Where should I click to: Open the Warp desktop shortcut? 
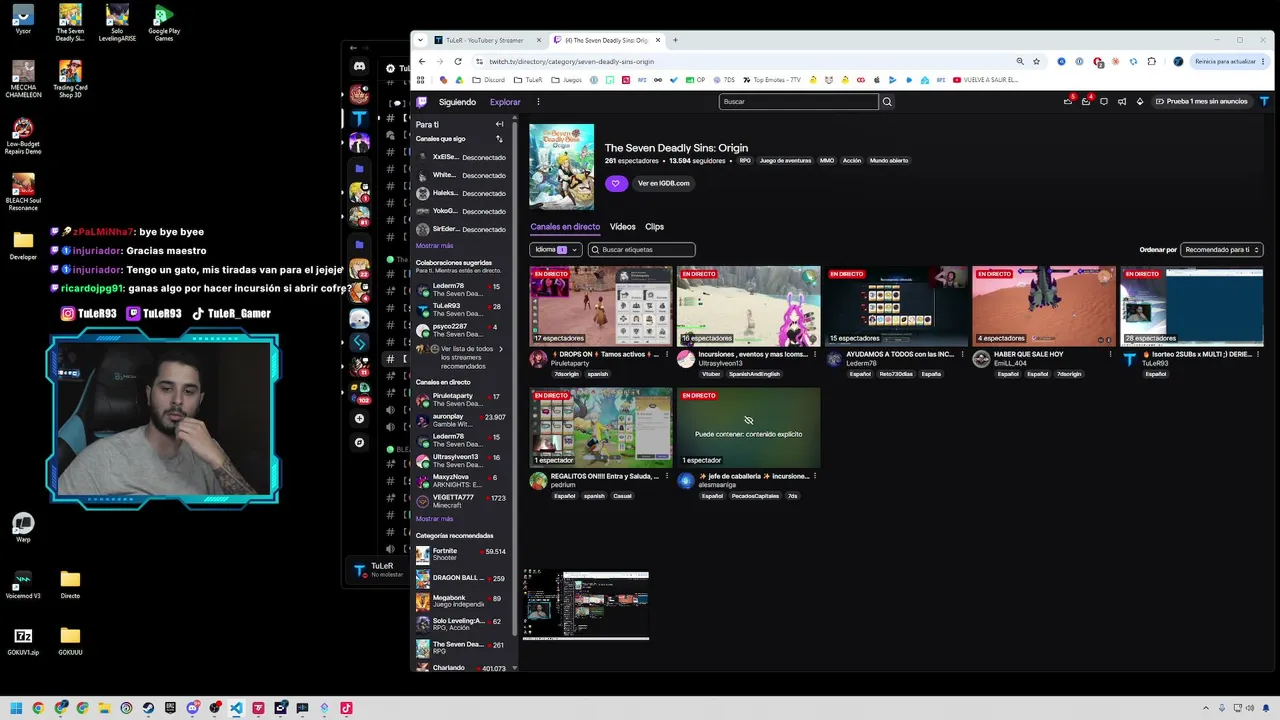23,528
